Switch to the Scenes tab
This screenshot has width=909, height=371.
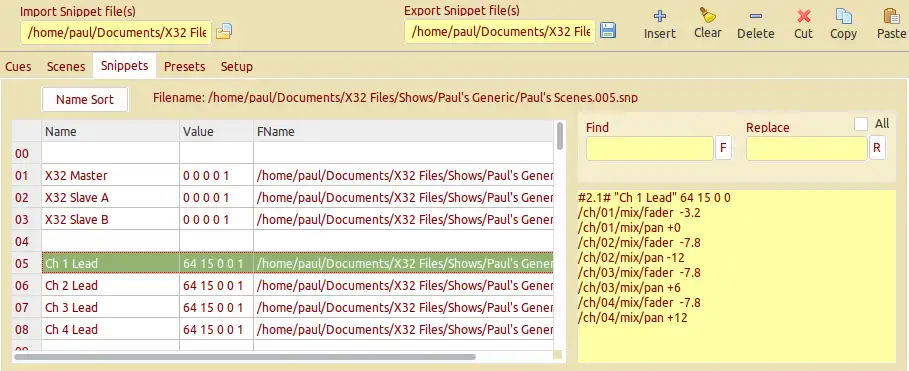(x=66, y=67)
